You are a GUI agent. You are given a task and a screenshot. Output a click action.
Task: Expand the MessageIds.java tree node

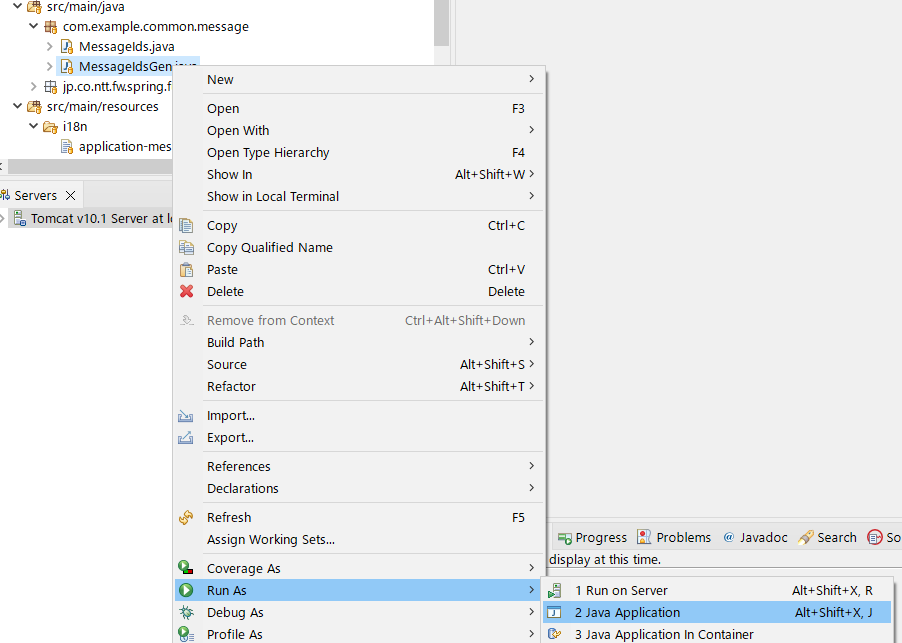(x=50, y=47)
